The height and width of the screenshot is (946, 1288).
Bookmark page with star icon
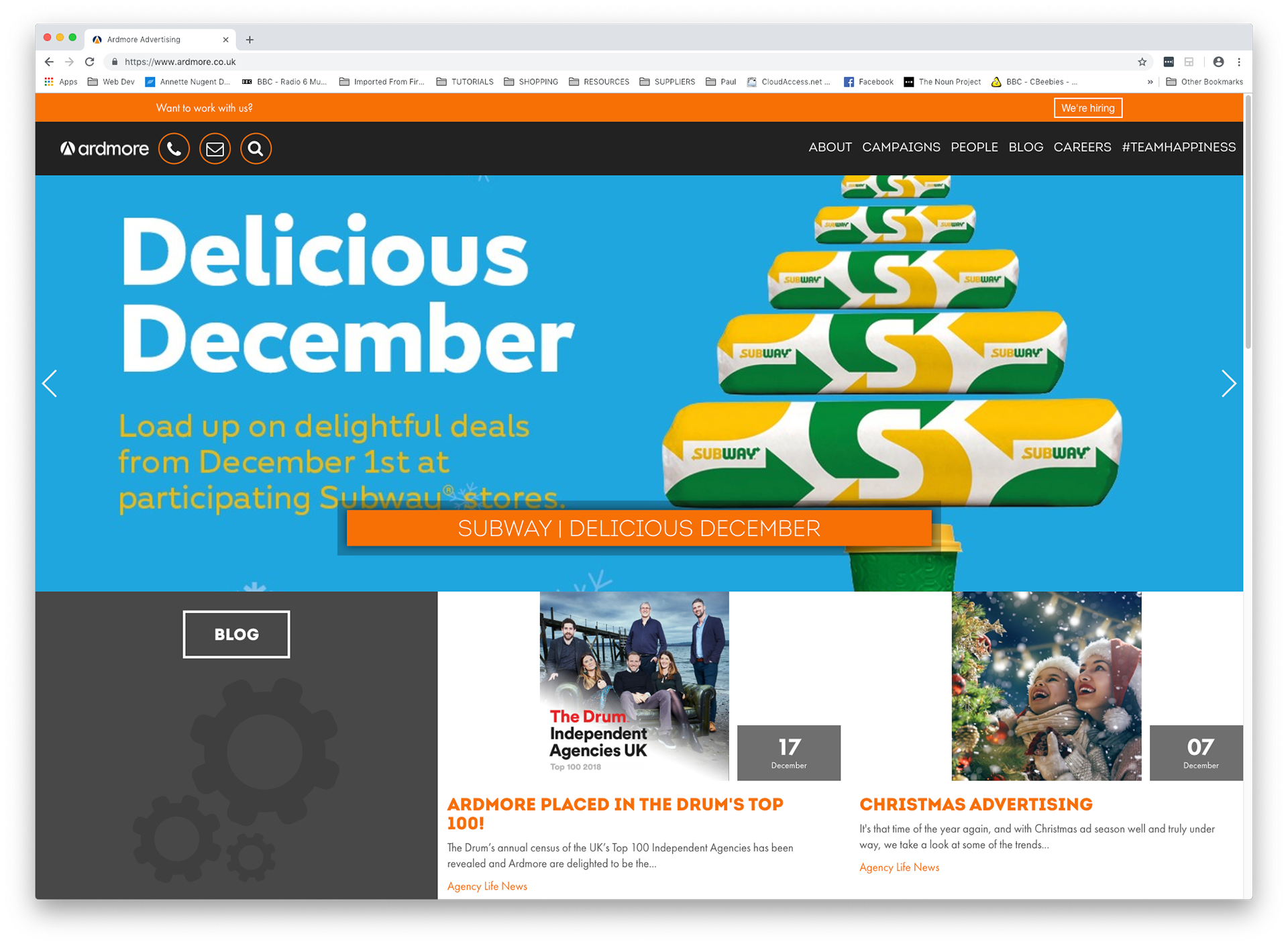[1142, 62]
